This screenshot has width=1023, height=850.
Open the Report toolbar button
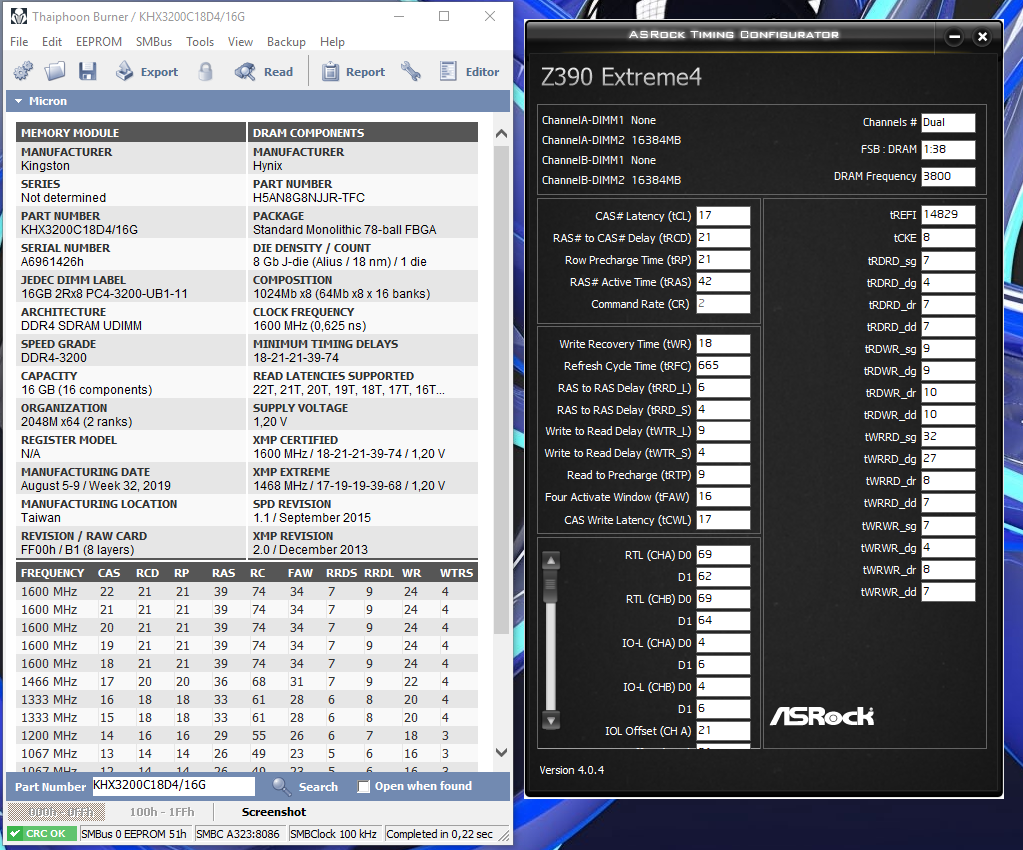click(x=353, y=72)
